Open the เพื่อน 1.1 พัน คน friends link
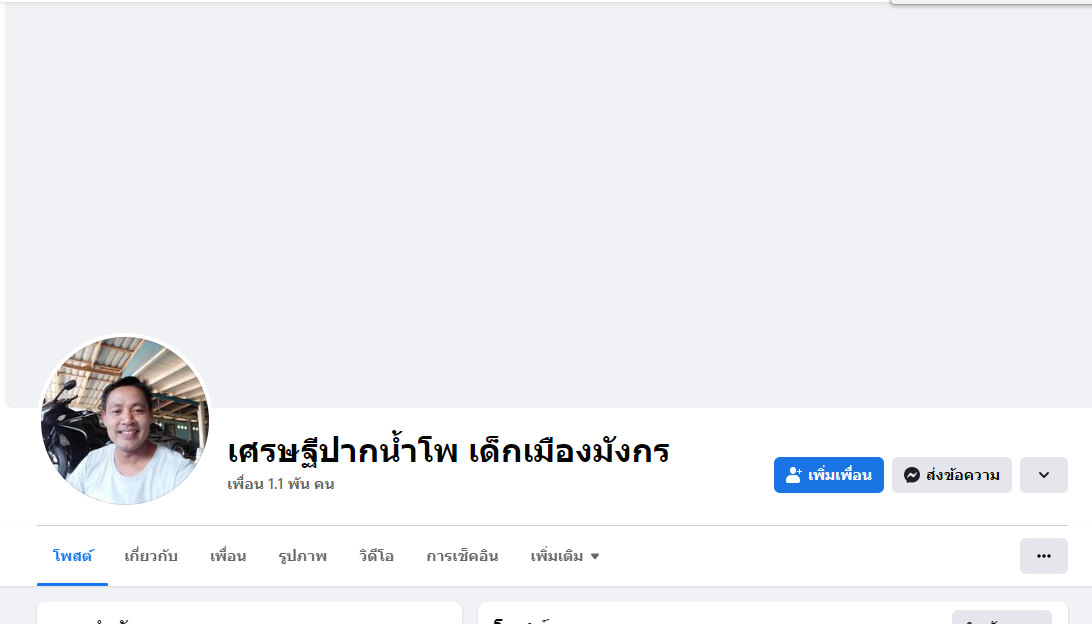The image size is (1092, 624). coord(281,485)
